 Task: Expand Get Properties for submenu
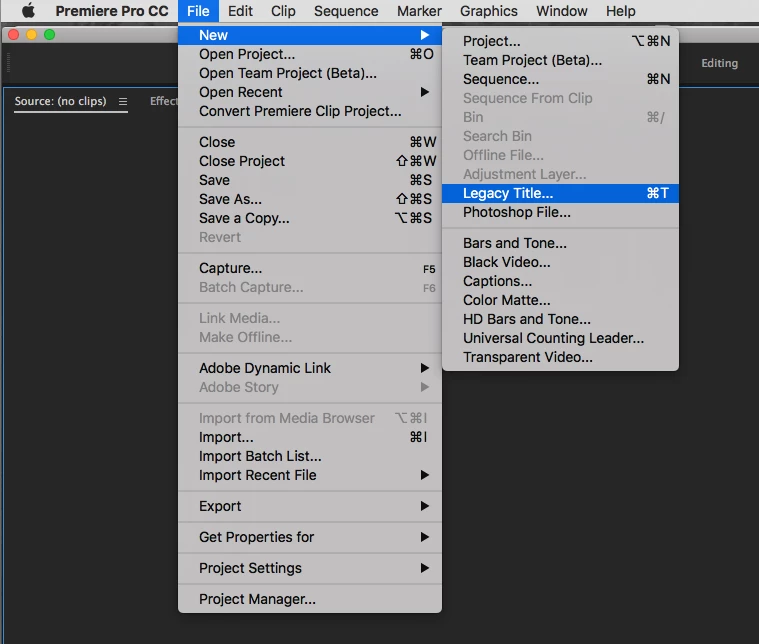(310, 537)
